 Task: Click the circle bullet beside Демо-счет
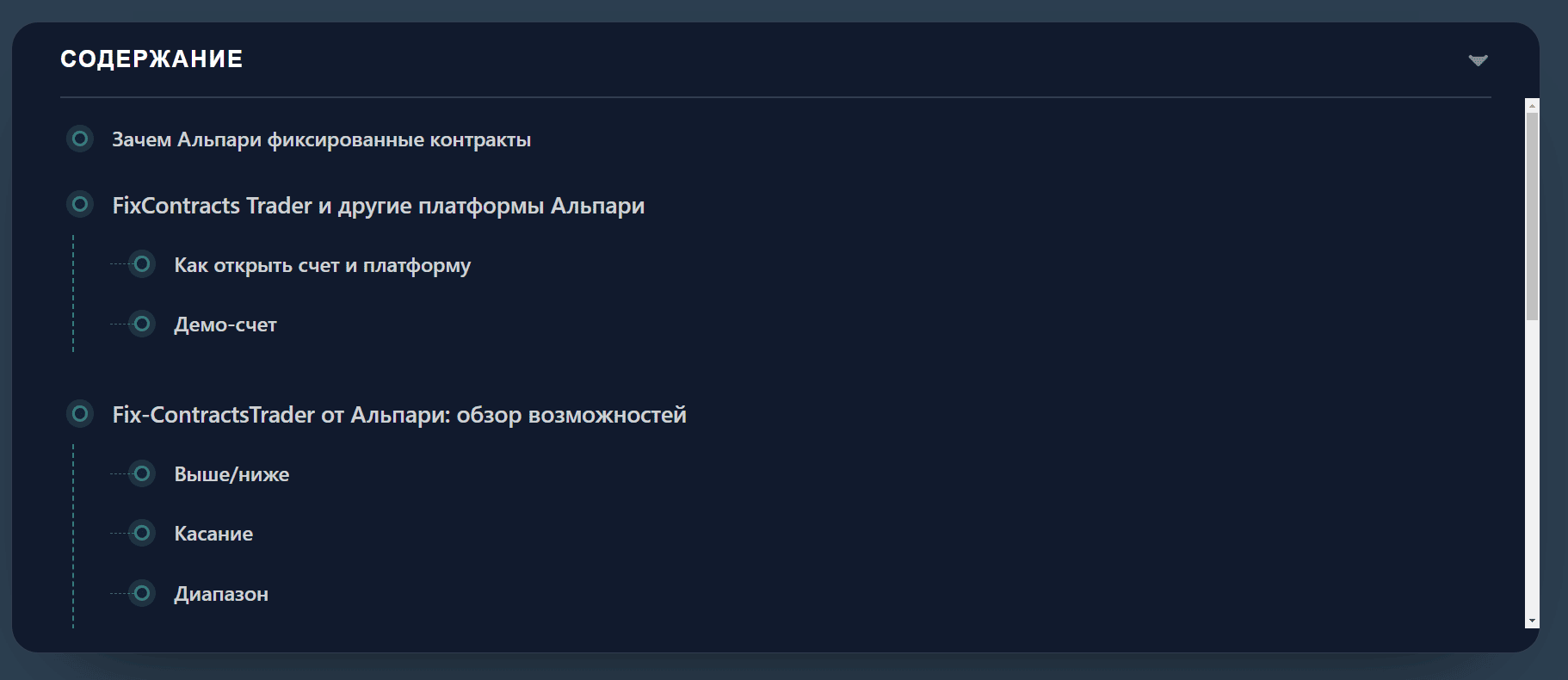142,324
